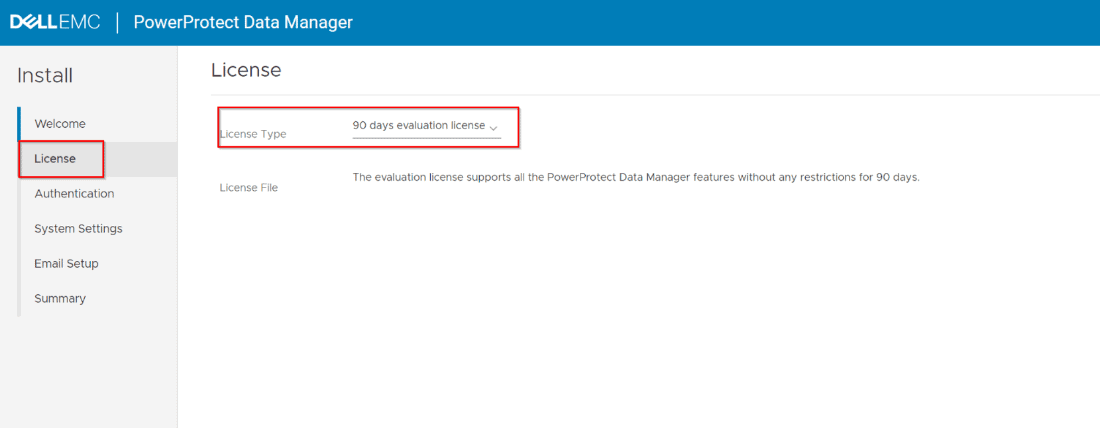Click the License page heading
The height and width of the screenshot is (428, 1100).
click(x=246, y=70)
